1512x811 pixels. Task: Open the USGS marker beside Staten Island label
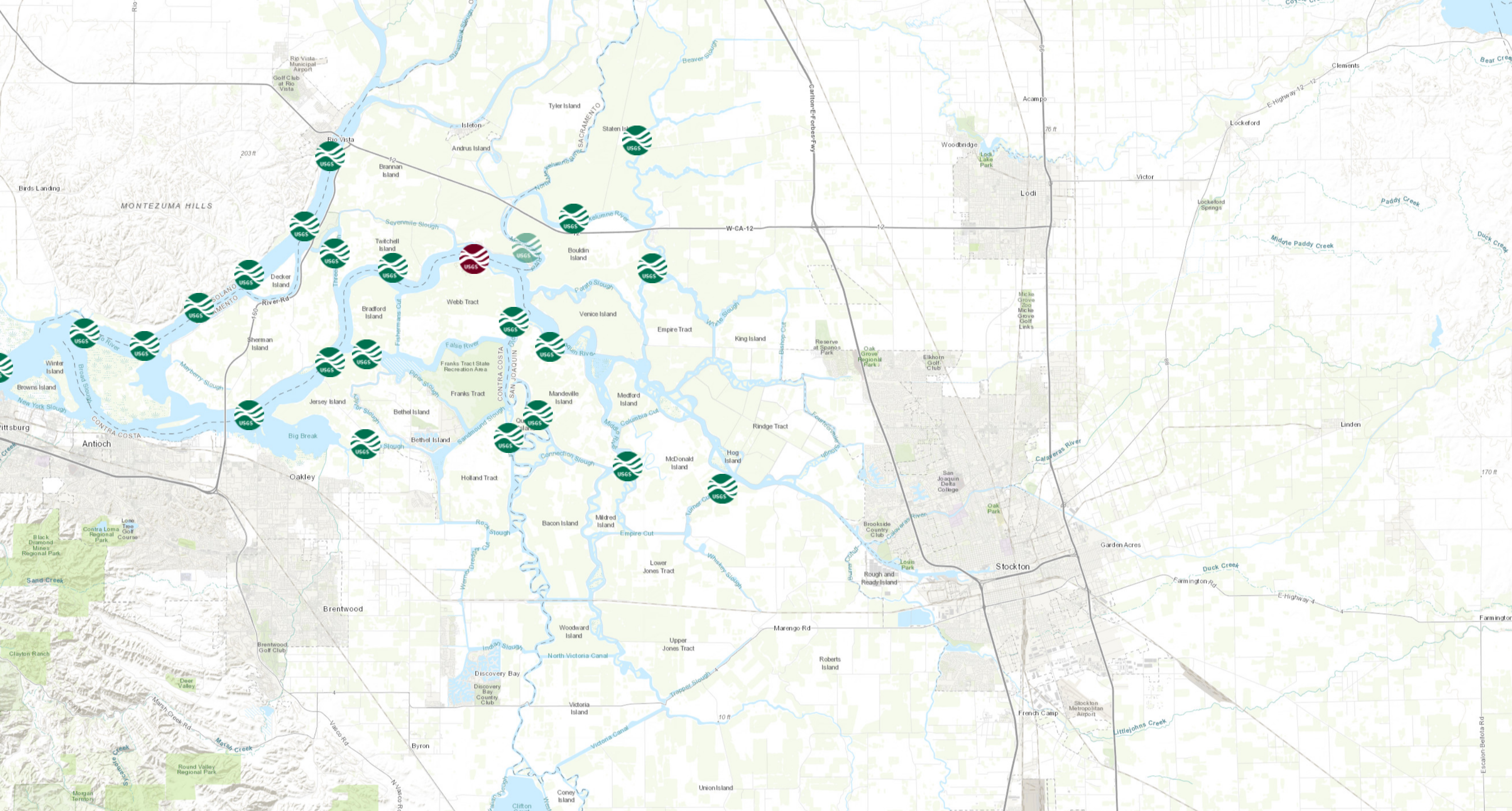[637, 140]
